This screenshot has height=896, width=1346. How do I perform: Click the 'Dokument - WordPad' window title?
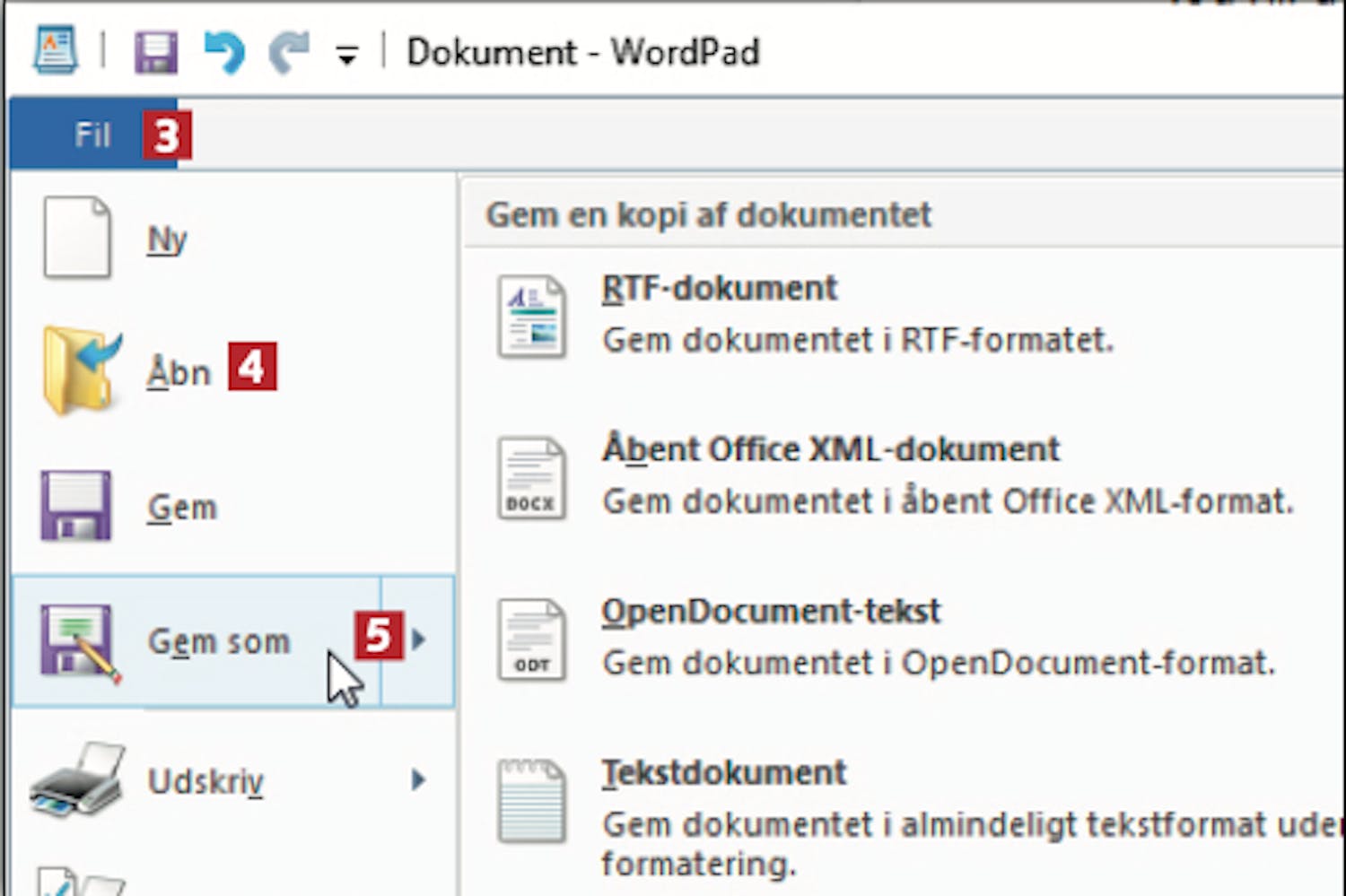(x=583, y=52)
